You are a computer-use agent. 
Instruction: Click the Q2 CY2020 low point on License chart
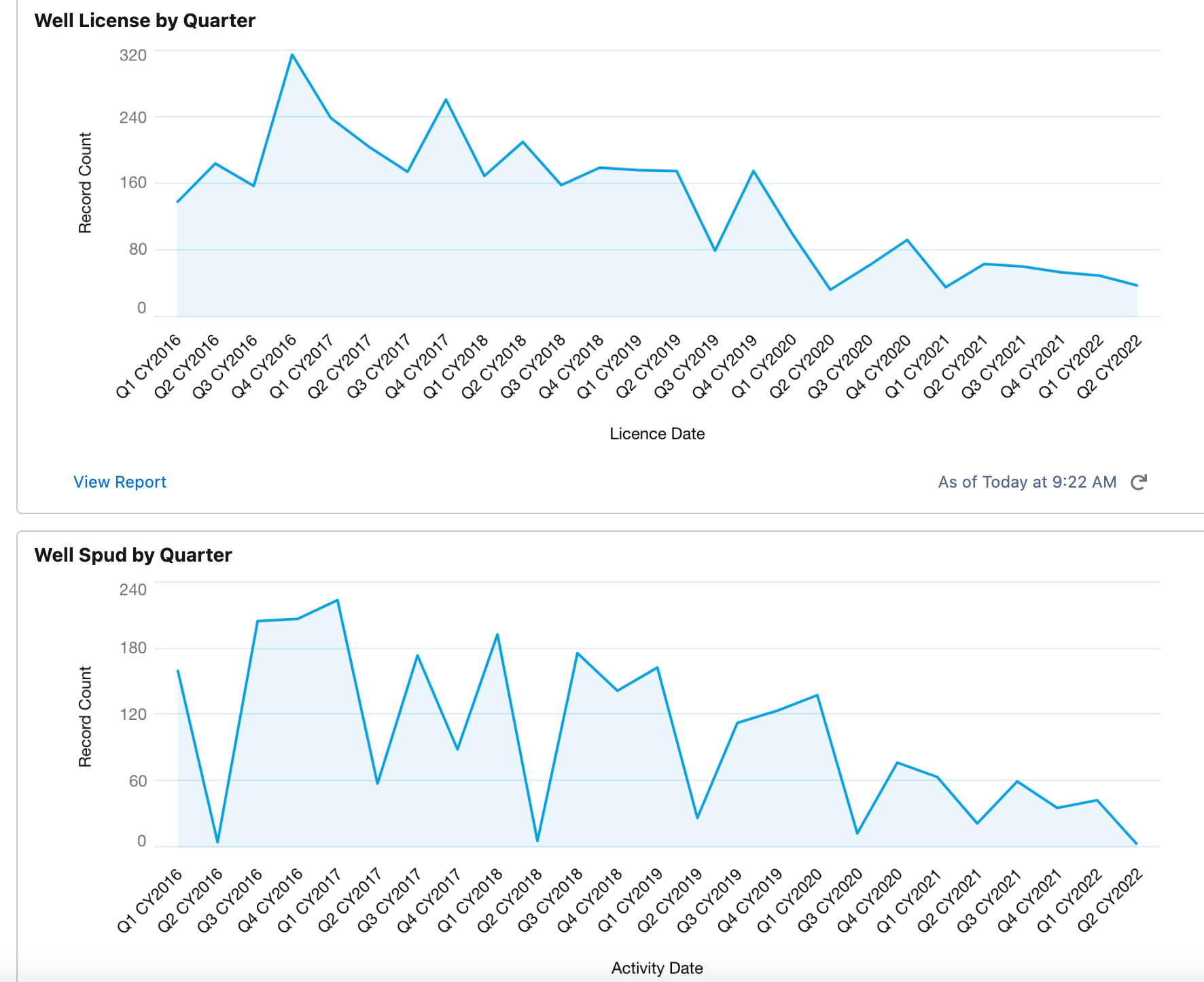830,290
